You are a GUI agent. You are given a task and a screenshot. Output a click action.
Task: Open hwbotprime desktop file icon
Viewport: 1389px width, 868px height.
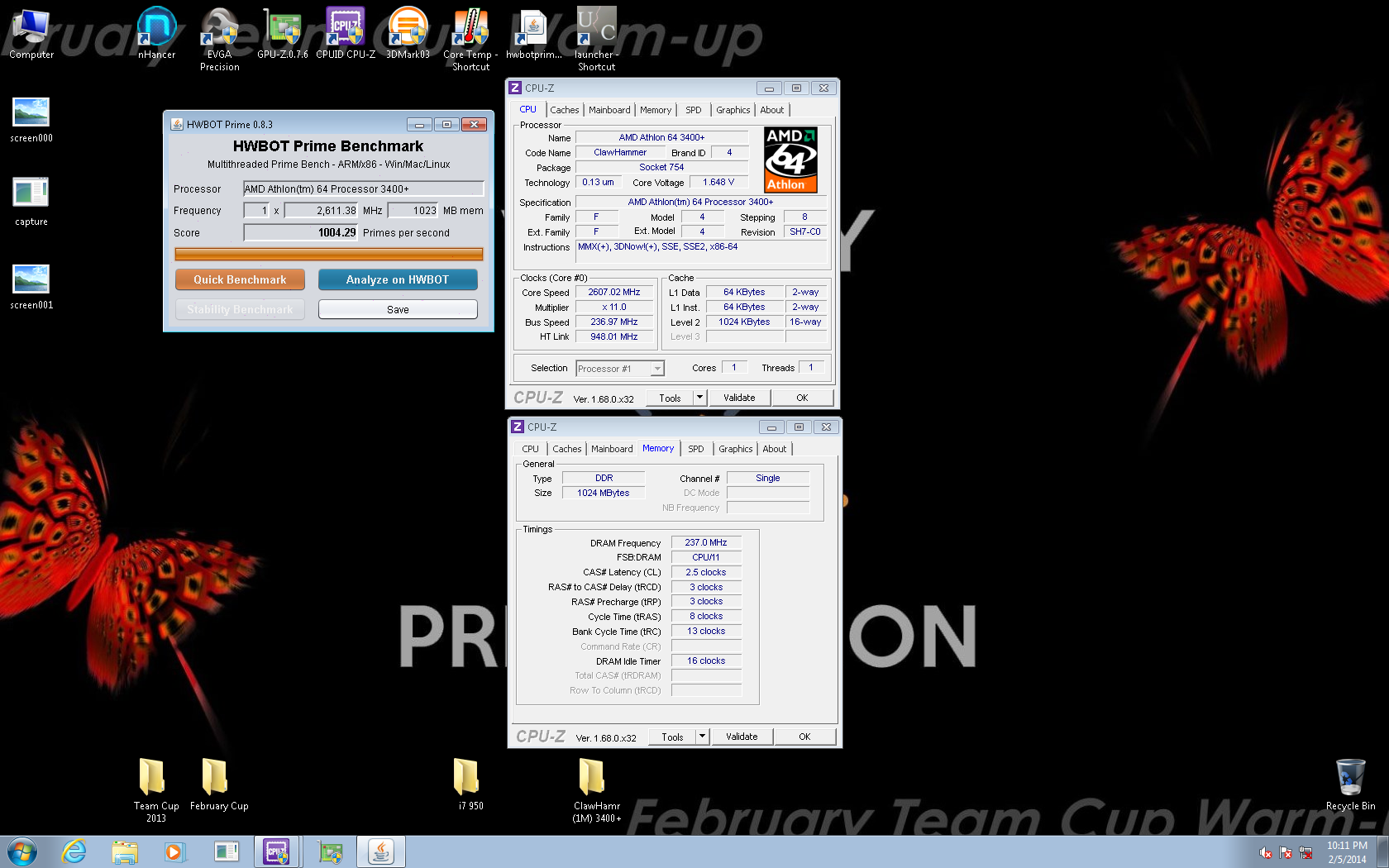tap(533, 33)
